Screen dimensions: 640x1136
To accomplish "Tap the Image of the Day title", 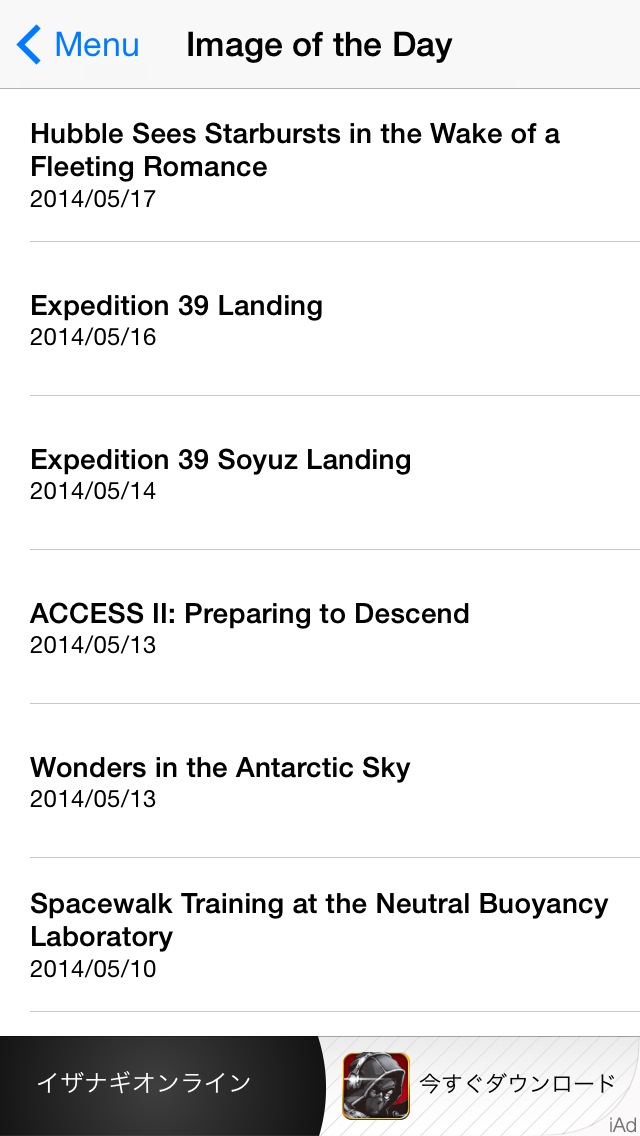I will coord(319,45).
